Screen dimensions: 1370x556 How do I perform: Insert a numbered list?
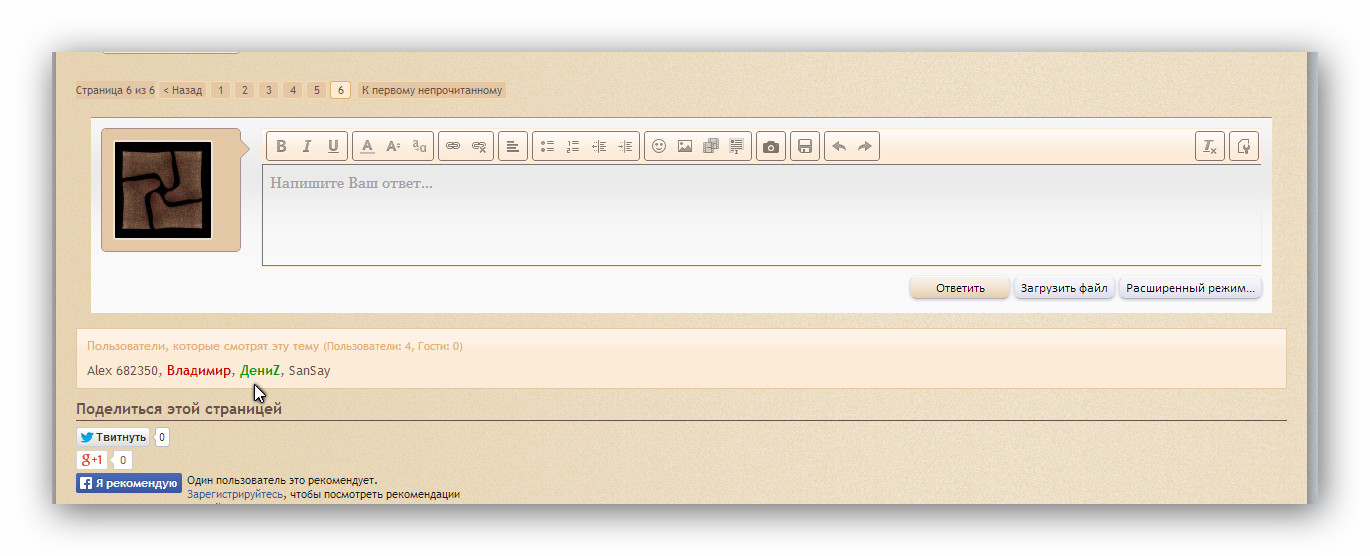(x=573, y=146)
